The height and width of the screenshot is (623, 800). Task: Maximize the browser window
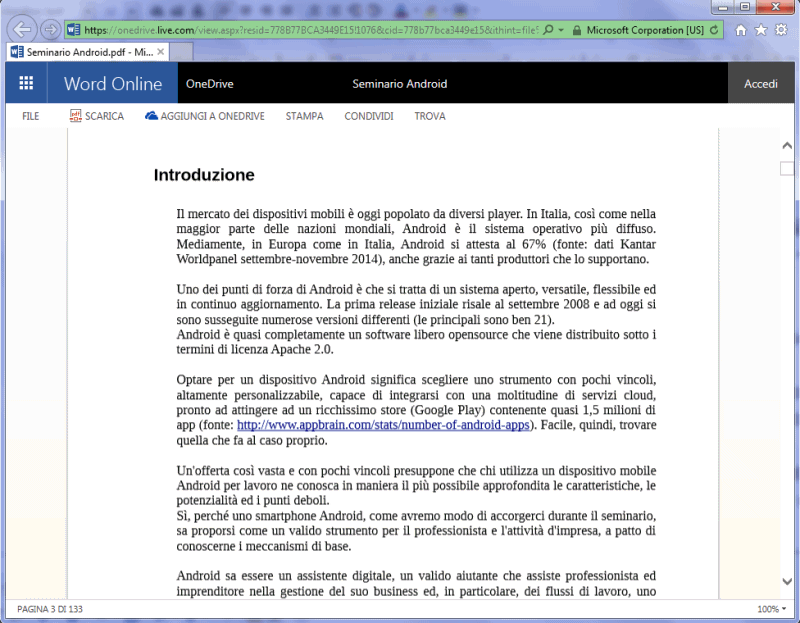[x=745, y=7]
